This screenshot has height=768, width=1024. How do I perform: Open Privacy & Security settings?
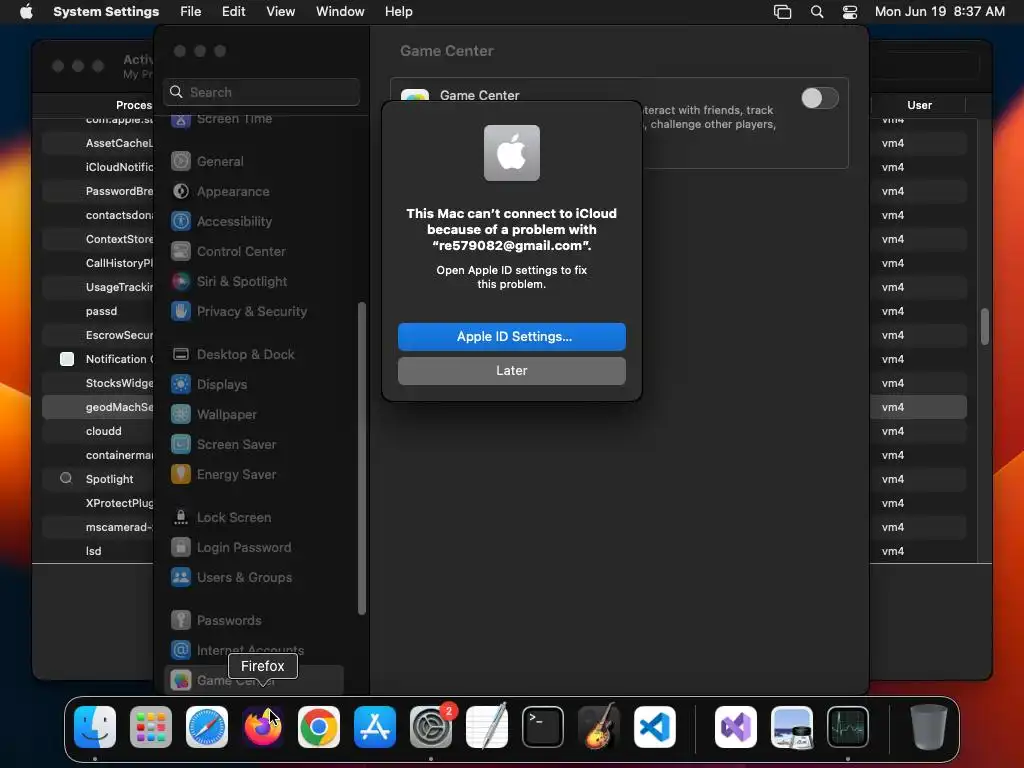click(x=239, y=312)
